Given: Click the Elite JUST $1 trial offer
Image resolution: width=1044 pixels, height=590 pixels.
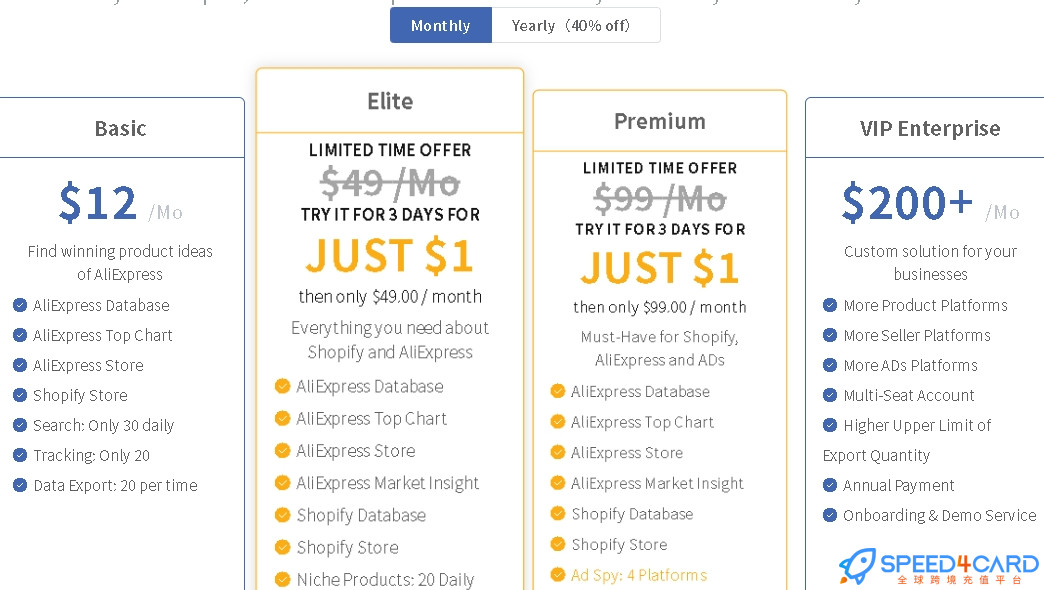Looking at the screenshot, I should pos(390,256).
